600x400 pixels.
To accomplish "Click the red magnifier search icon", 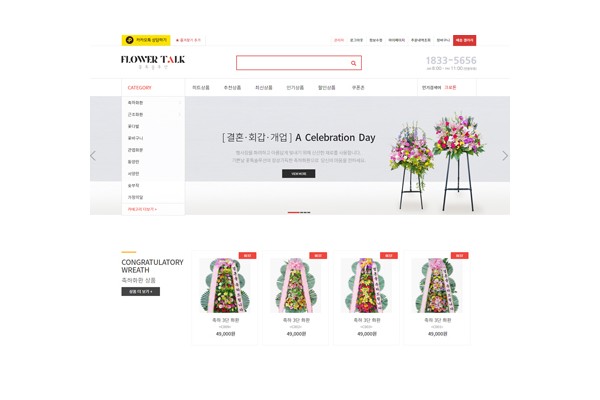I will tap(353, 63).
